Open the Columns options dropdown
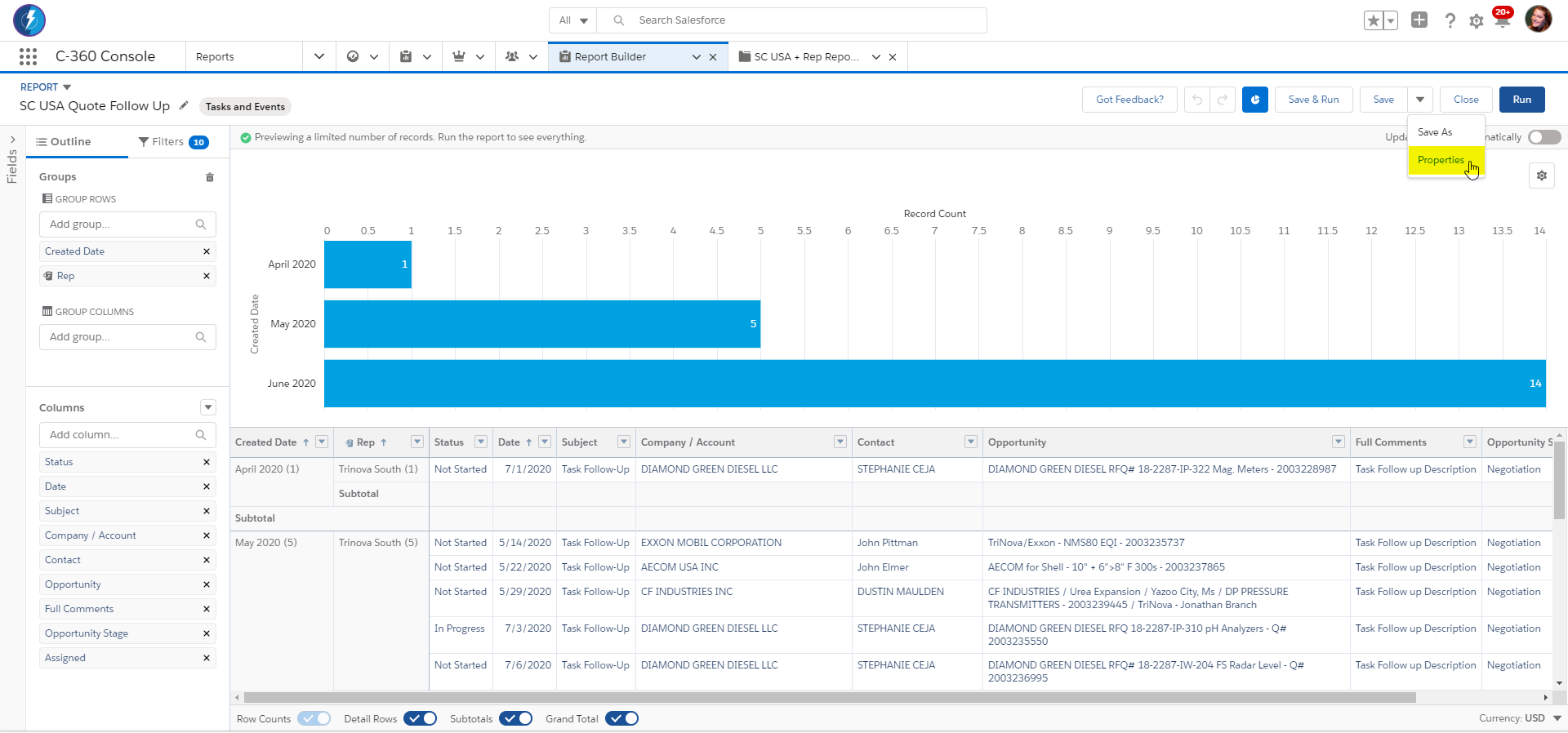The image size is (1568, 733). point(208,407)
